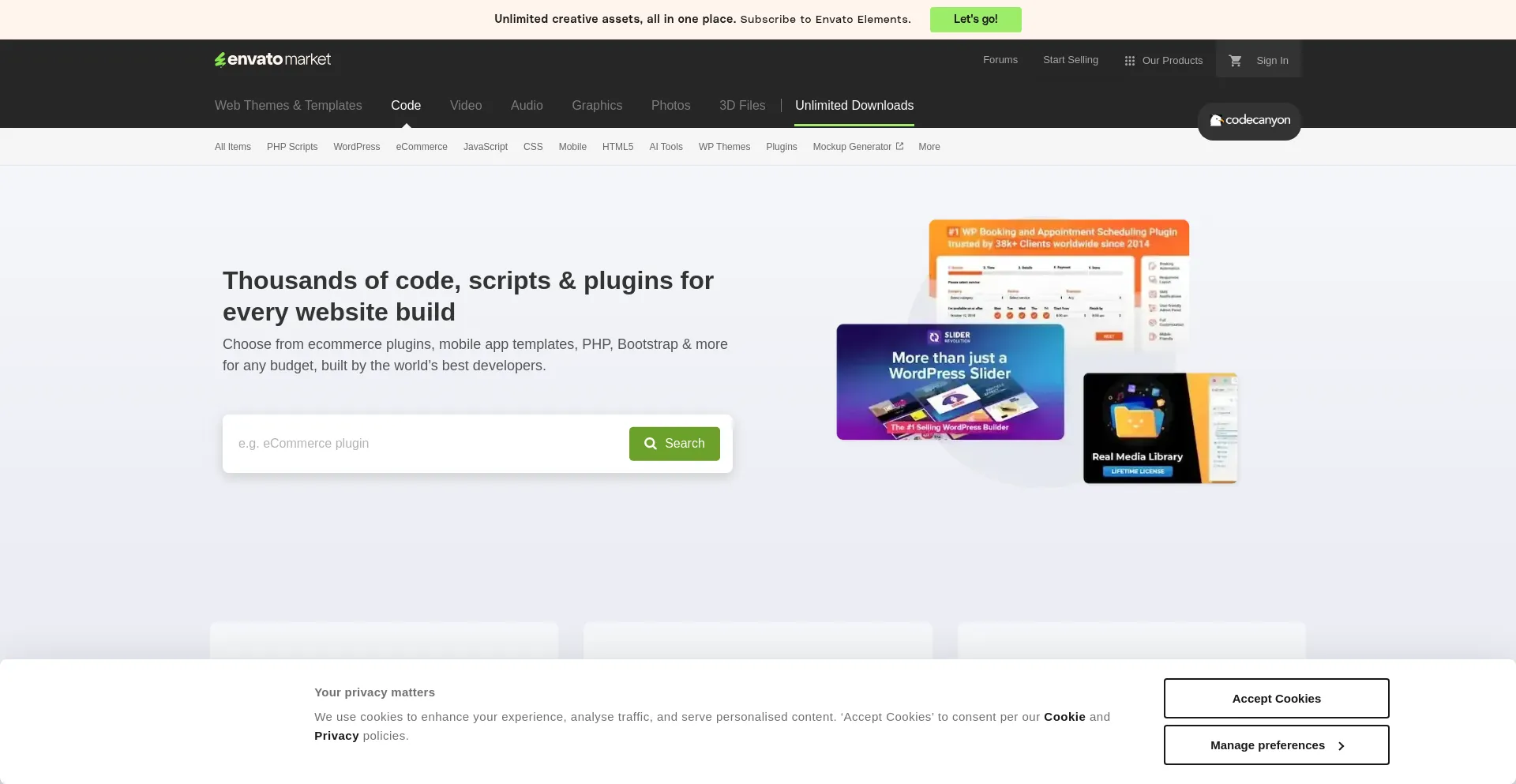
Task: Click the Let's go! button
Action: click(x=976, y=19)
